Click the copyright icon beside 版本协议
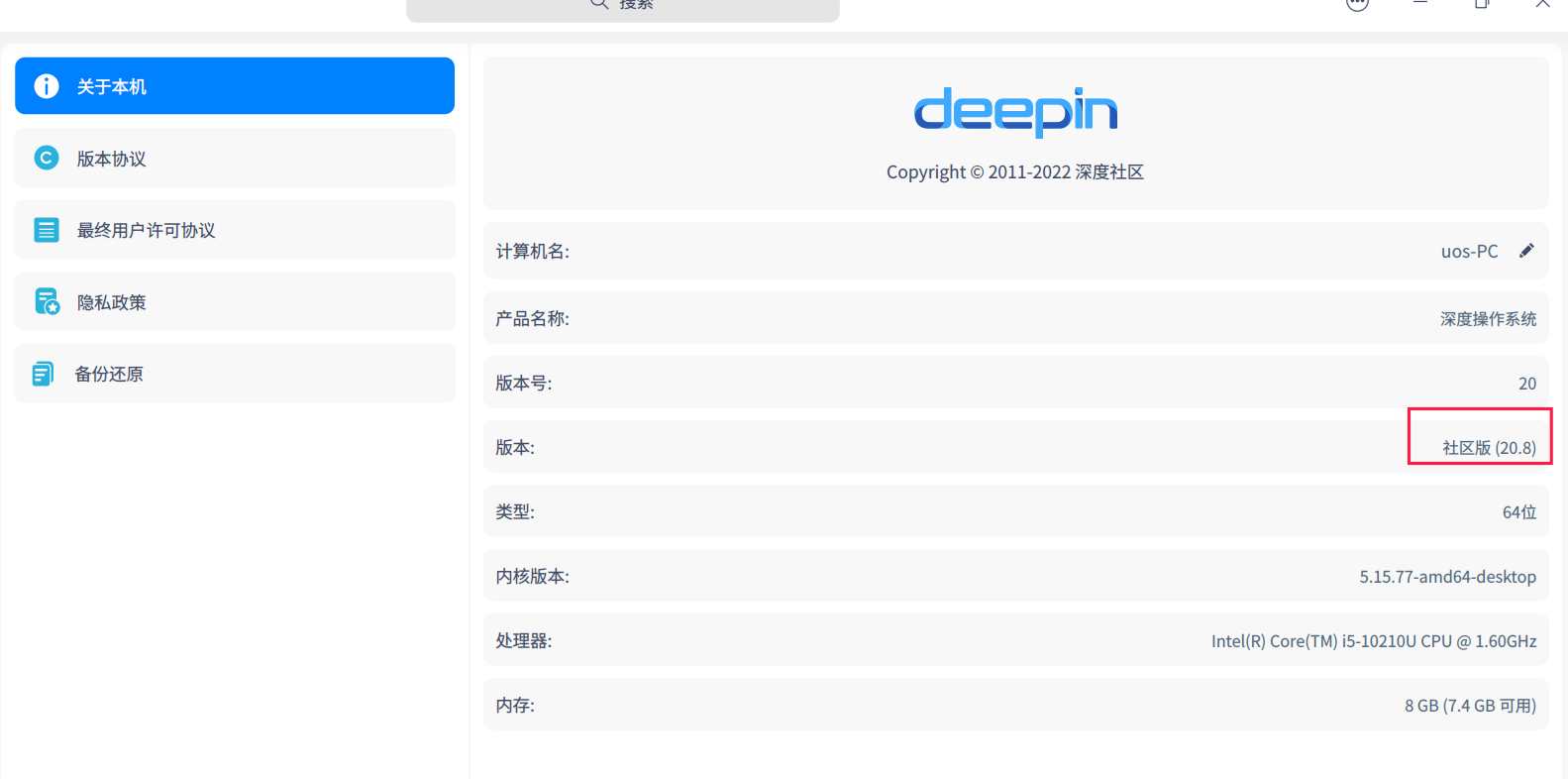This screenshot has width=1568, height=779. tap(47, 158)
